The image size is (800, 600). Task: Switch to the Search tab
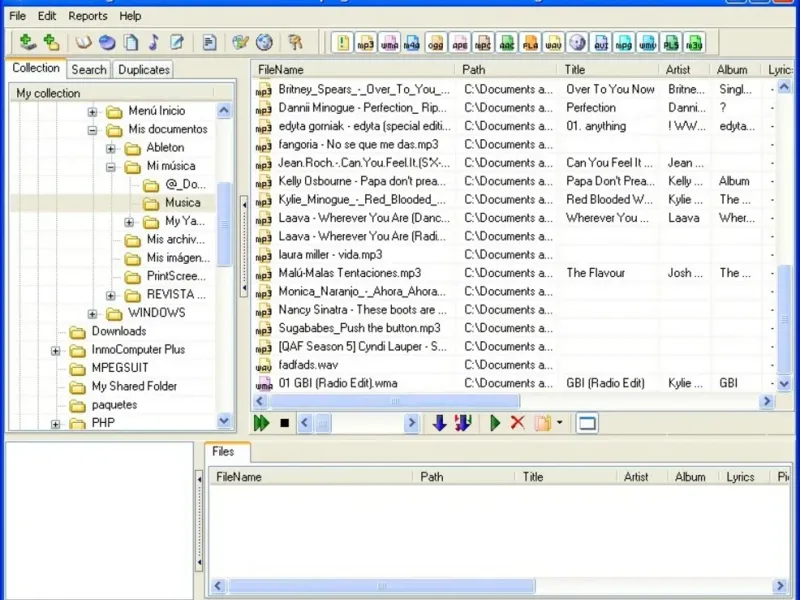pos(89,70)
